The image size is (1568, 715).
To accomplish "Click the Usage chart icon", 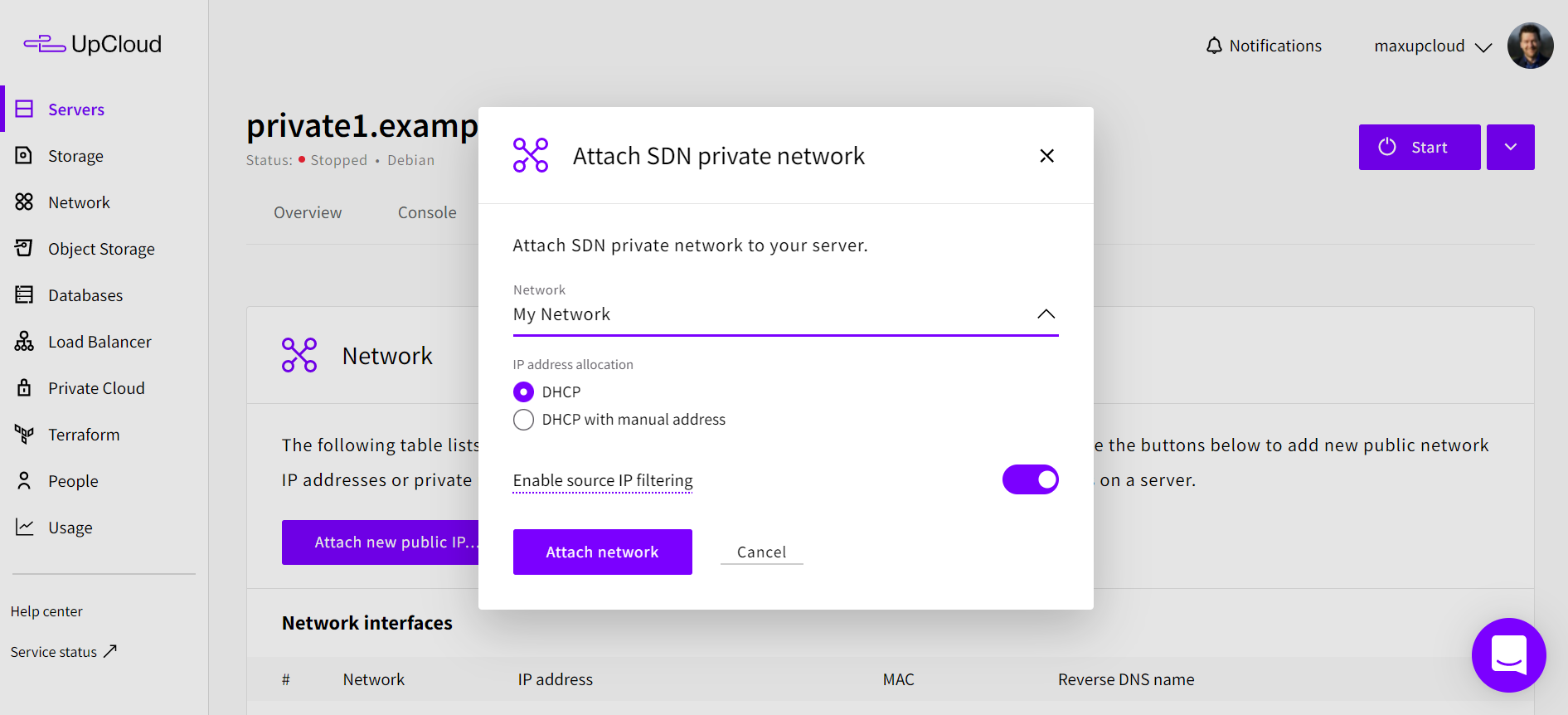I will click(x=24, y=527).
